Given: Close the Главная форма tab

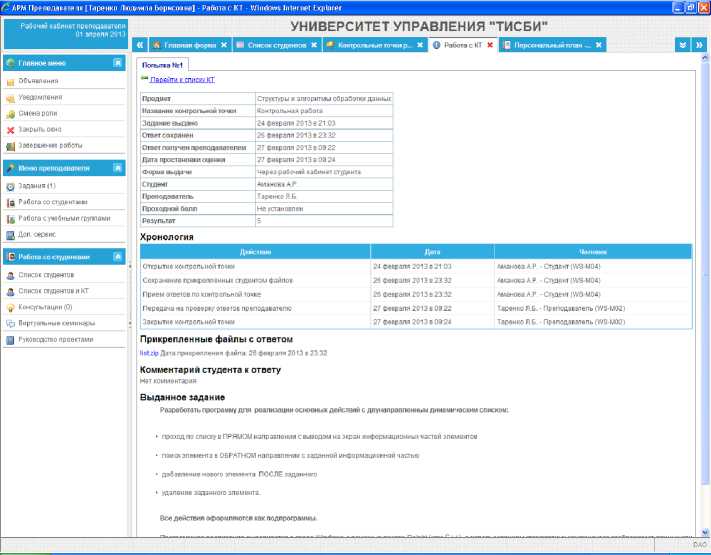Looking at the screenshot, I should [x=224, y=45].
